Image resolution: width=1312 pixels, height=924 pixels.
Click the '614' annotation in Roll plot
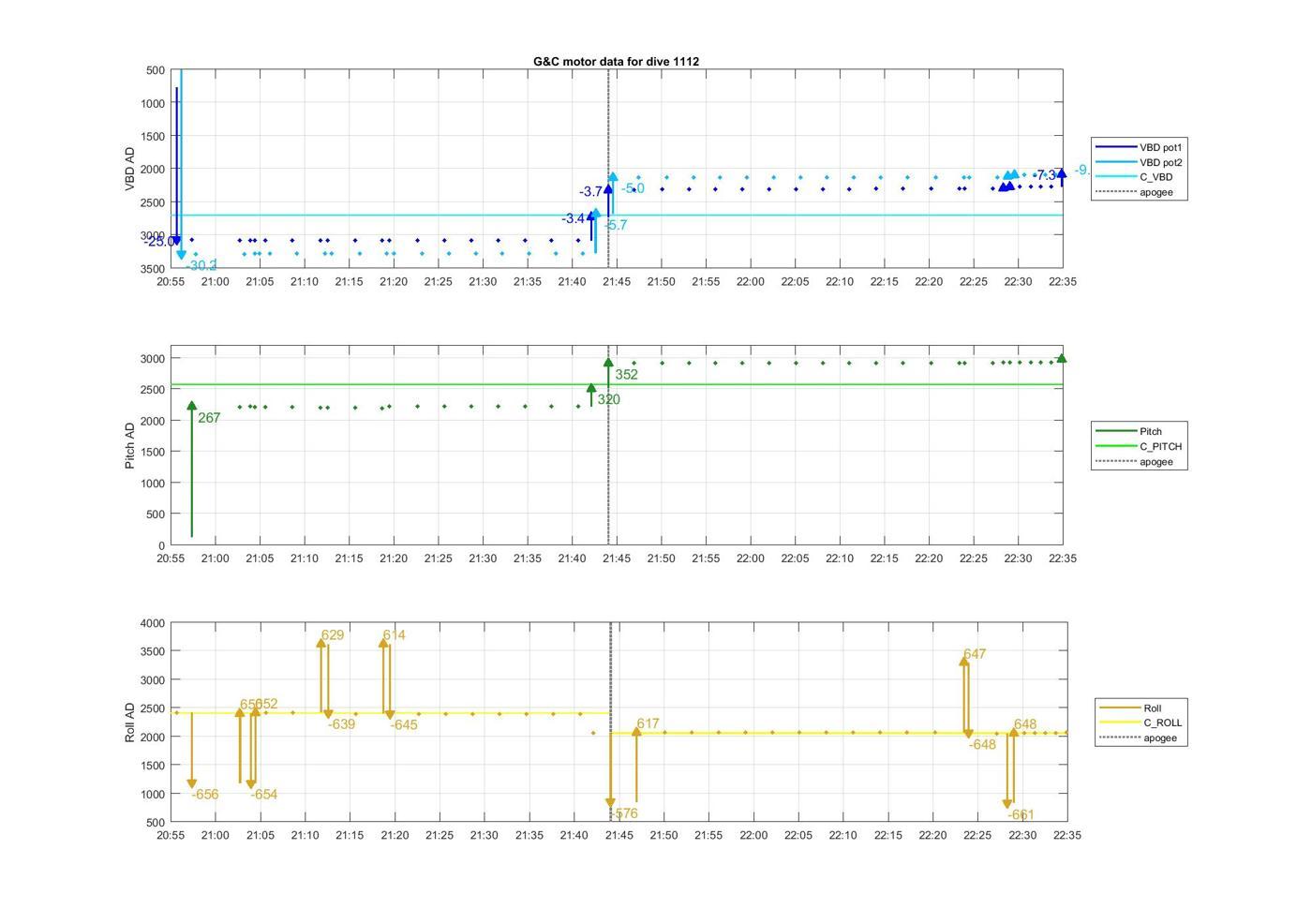(394, 635)
